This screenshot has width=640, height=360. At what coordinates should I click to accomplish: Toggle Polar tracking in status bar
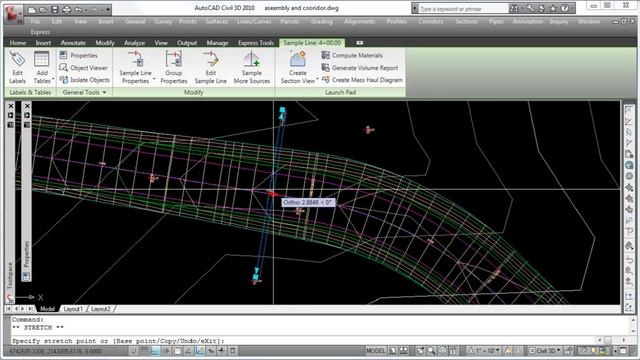tap(166, 351)
